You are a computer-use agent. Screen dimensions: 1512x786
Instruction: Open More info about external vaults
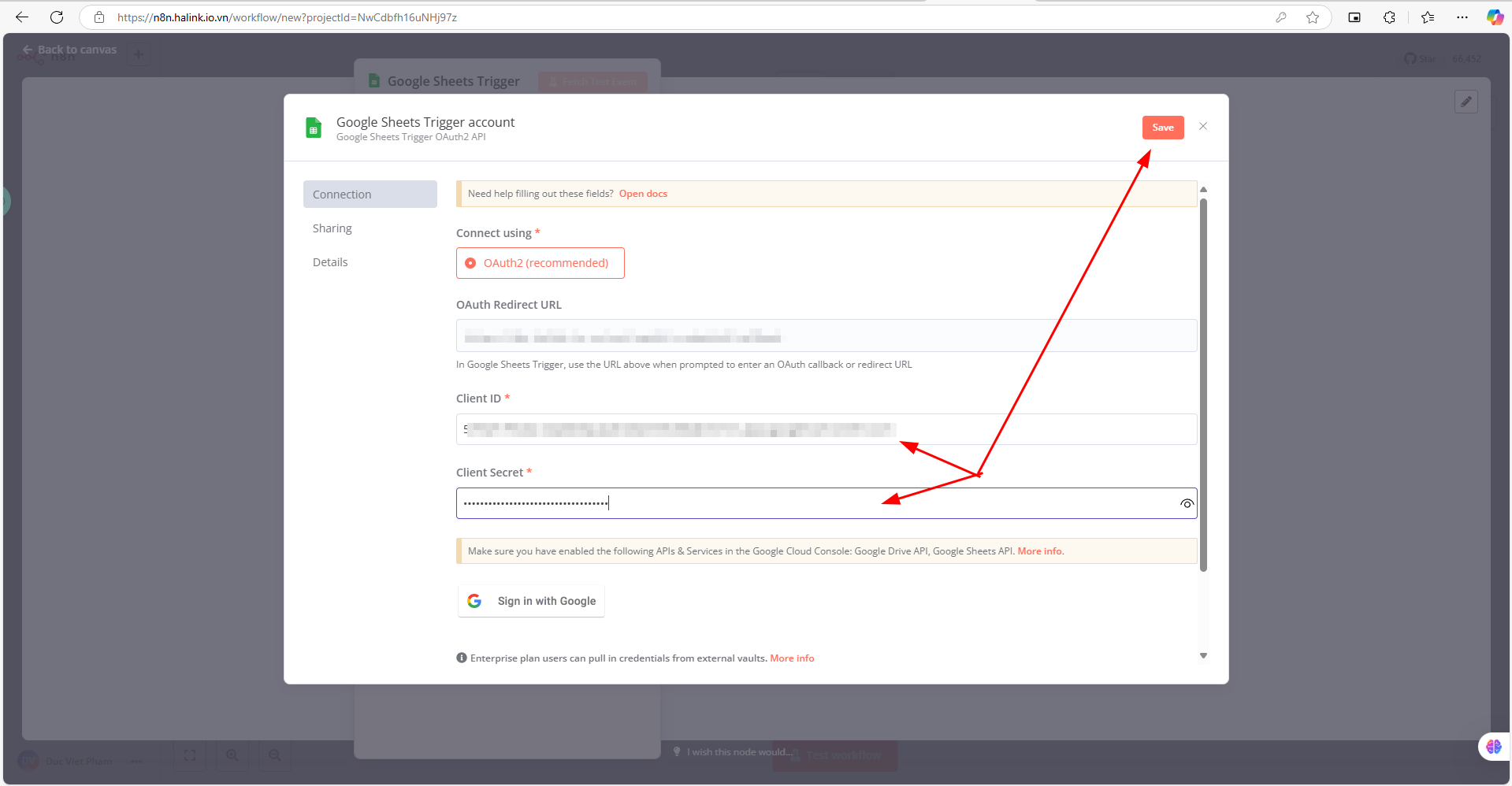pos(792,658)
